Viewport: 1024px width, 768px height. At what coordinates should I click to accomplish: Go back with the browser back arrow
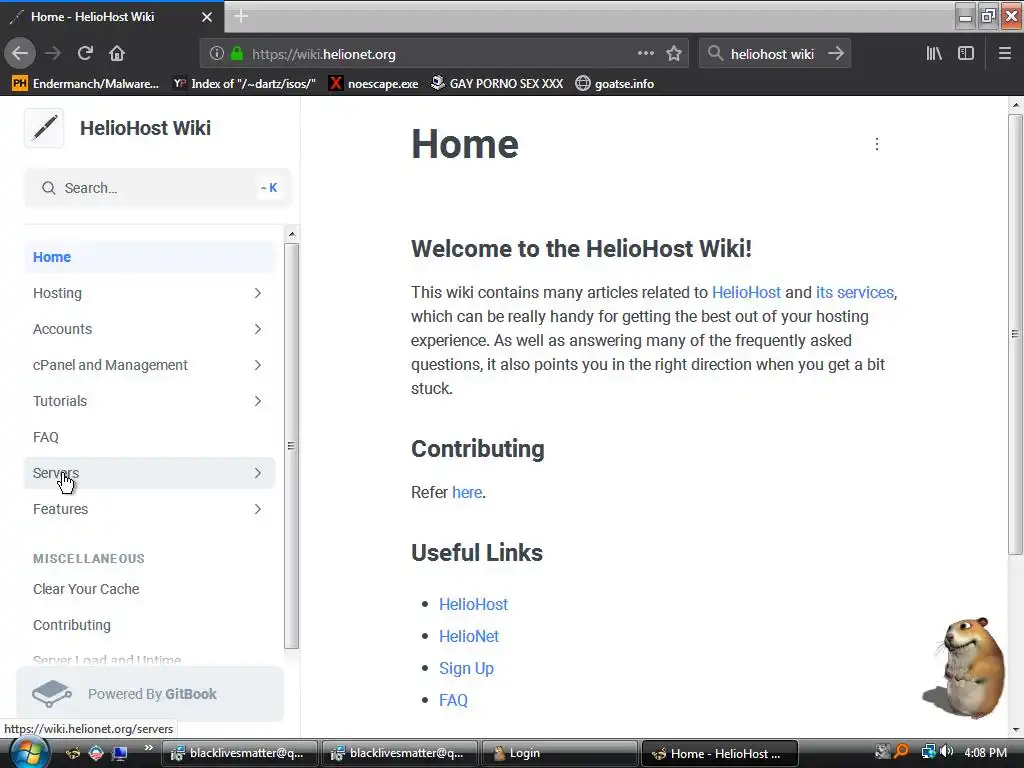[20, 54]
